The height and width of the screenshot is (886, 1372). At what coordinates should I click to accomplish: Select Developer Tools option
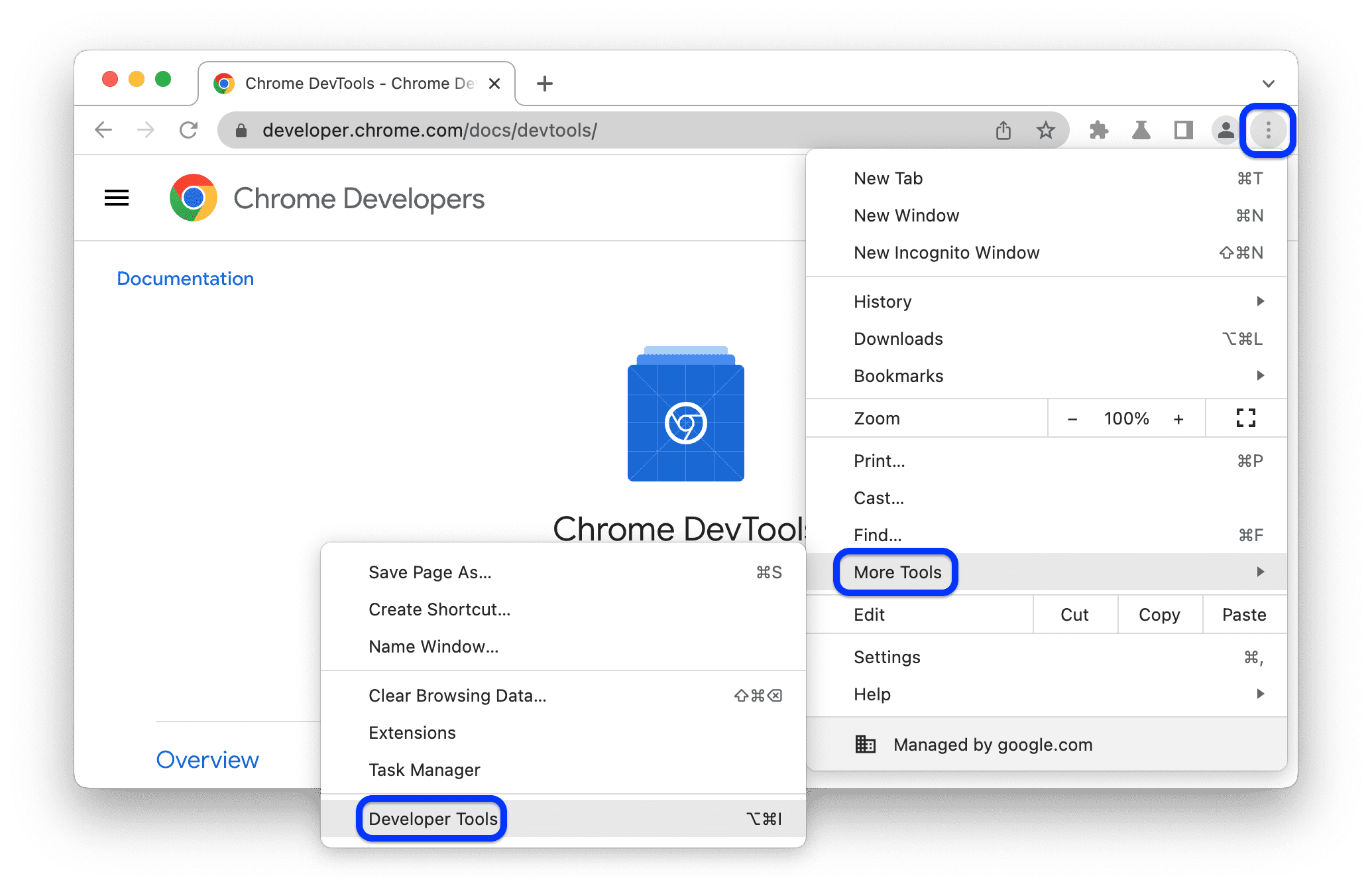[434, 790]
